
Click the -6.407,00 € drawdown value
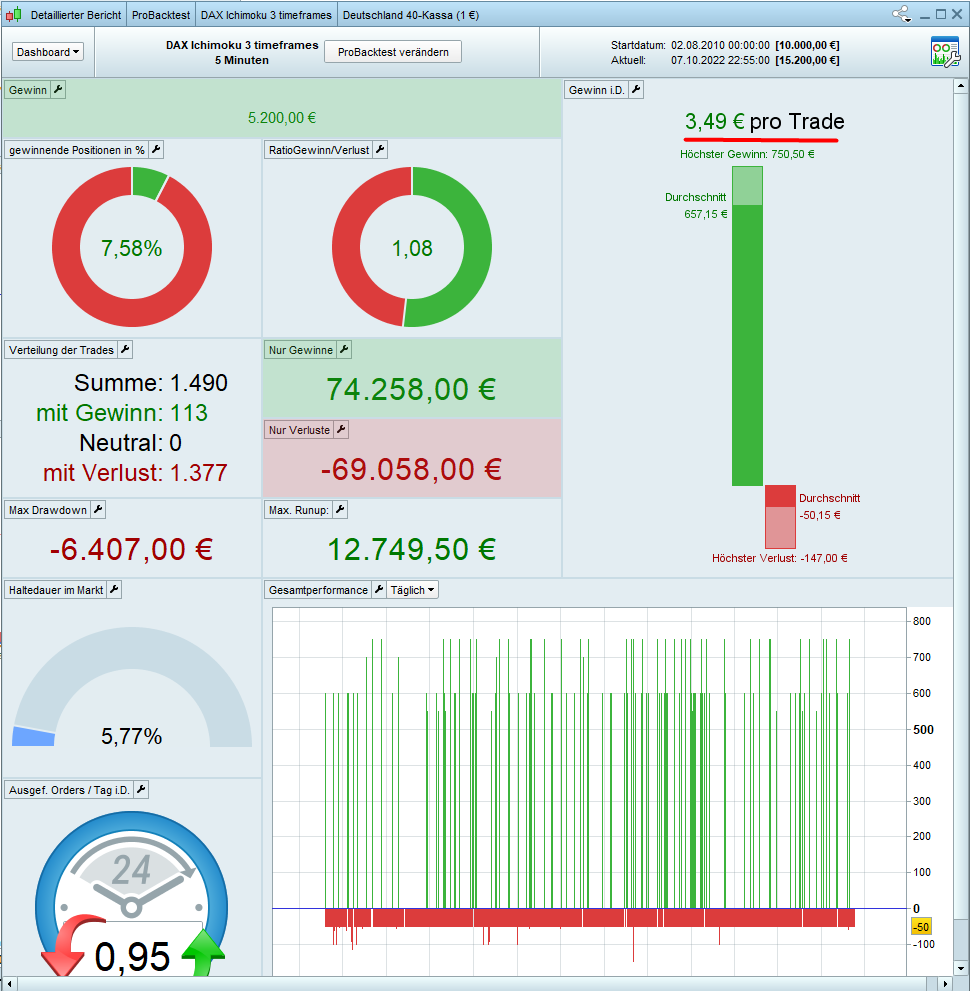[x=131, y=549]
